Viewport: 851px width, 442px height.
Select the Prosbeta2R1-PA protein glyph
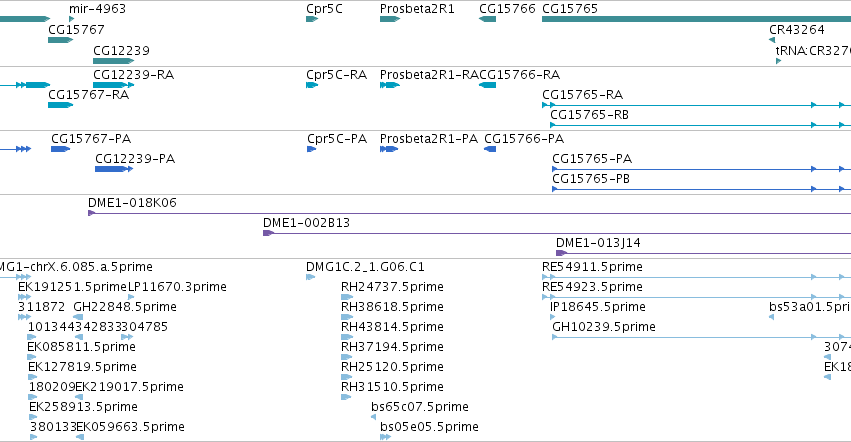coord(389,149)
